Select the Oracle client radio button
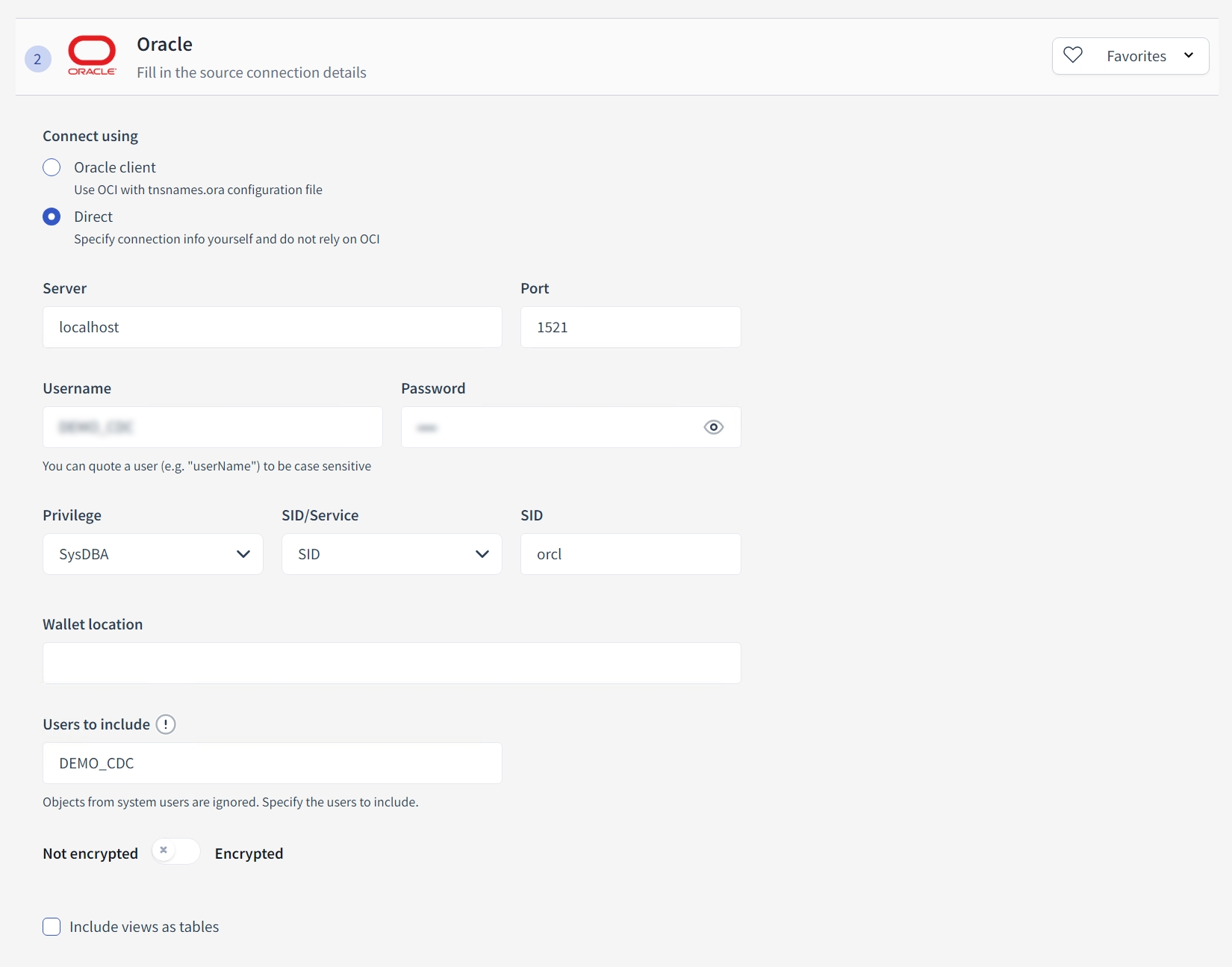The height and width of the screenshot is (967, 1232). 52,167
